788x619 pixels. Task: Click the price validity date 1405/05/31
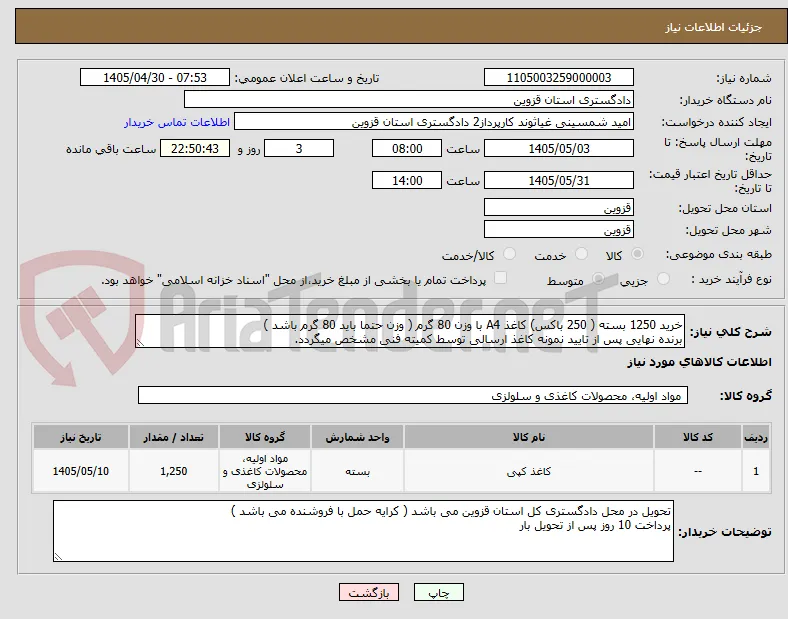click(x=559, y=180)
